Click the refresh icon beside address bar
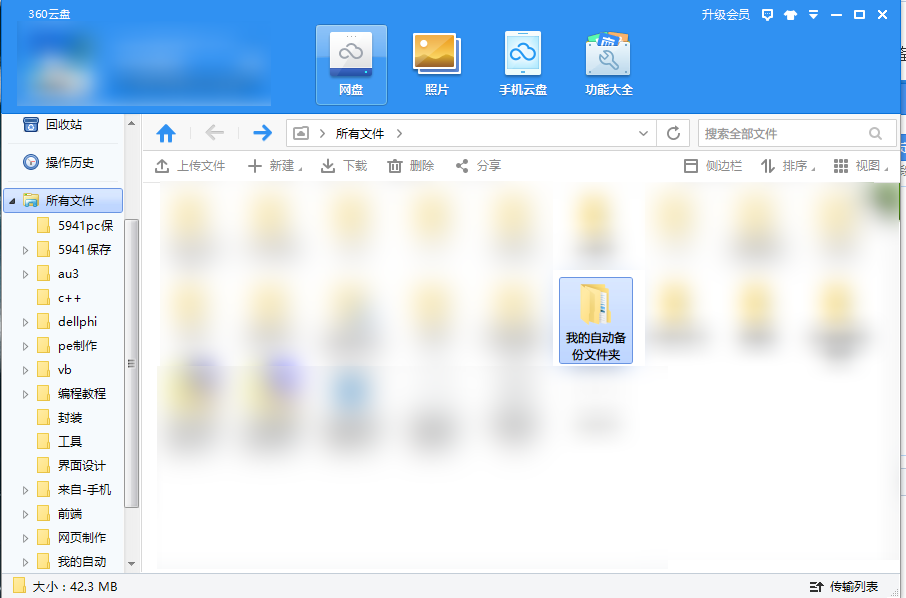 click(673, 133)
